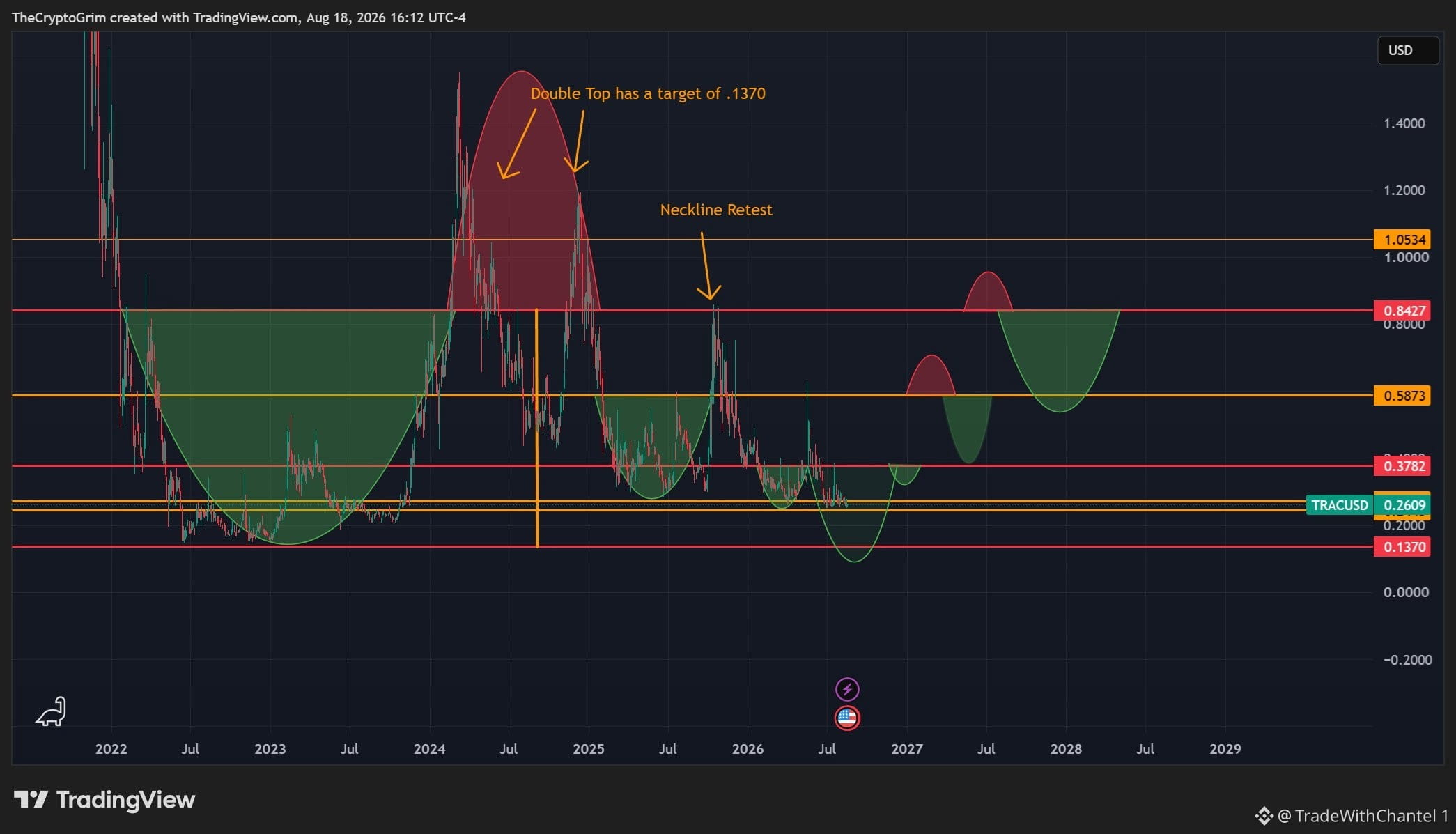Click the 1.2000 price axis value

tap(1404, 190)
